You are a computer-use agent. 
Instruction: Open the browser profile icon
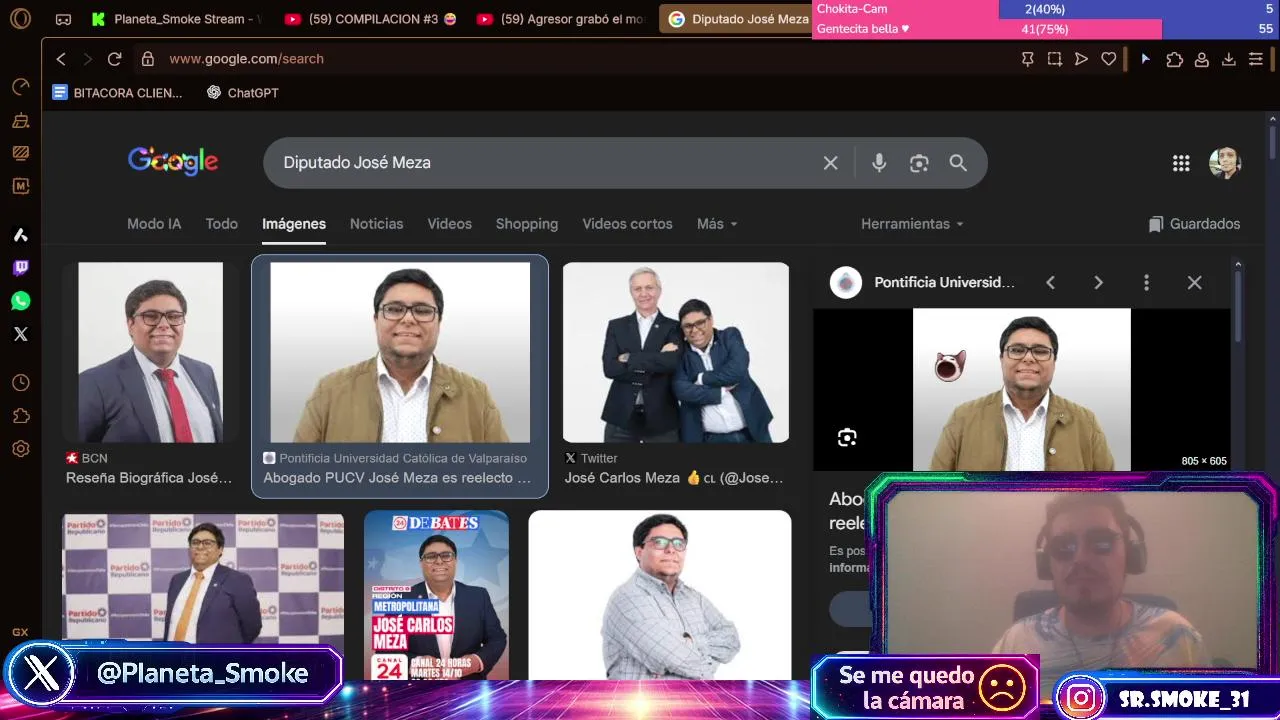click(1202, 59)
